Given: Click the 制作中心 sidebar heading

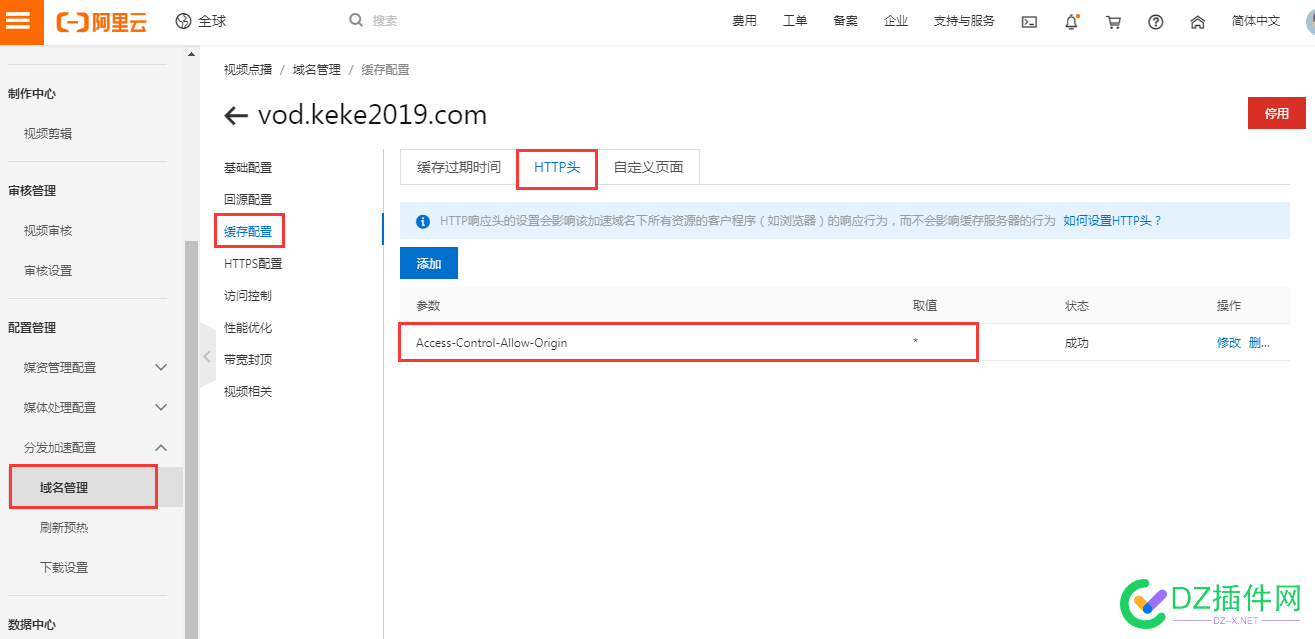Looking at the screenshot, I should pos(32,94).
